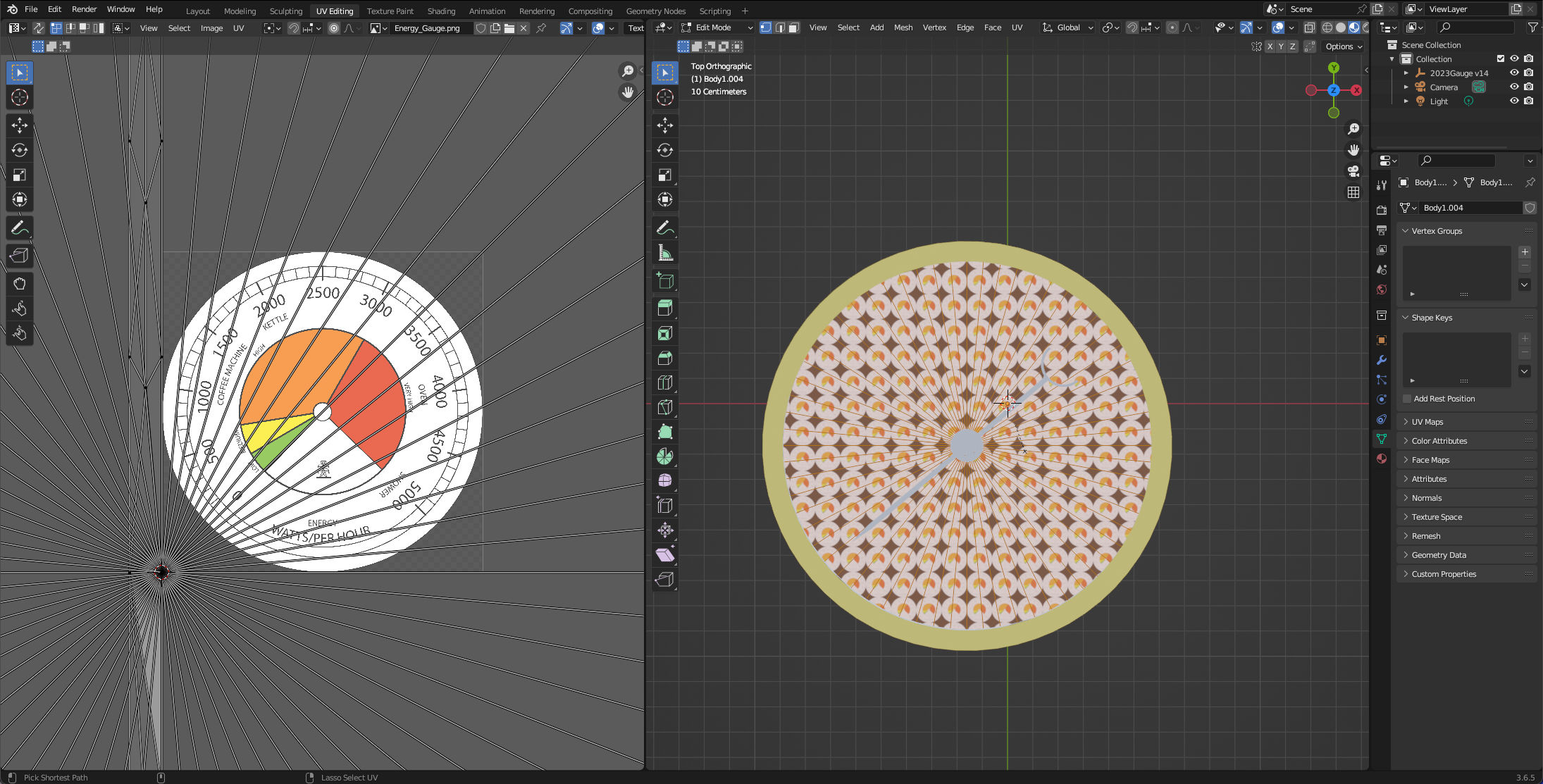
Task: Click the properties search field
Action: 1457,161
